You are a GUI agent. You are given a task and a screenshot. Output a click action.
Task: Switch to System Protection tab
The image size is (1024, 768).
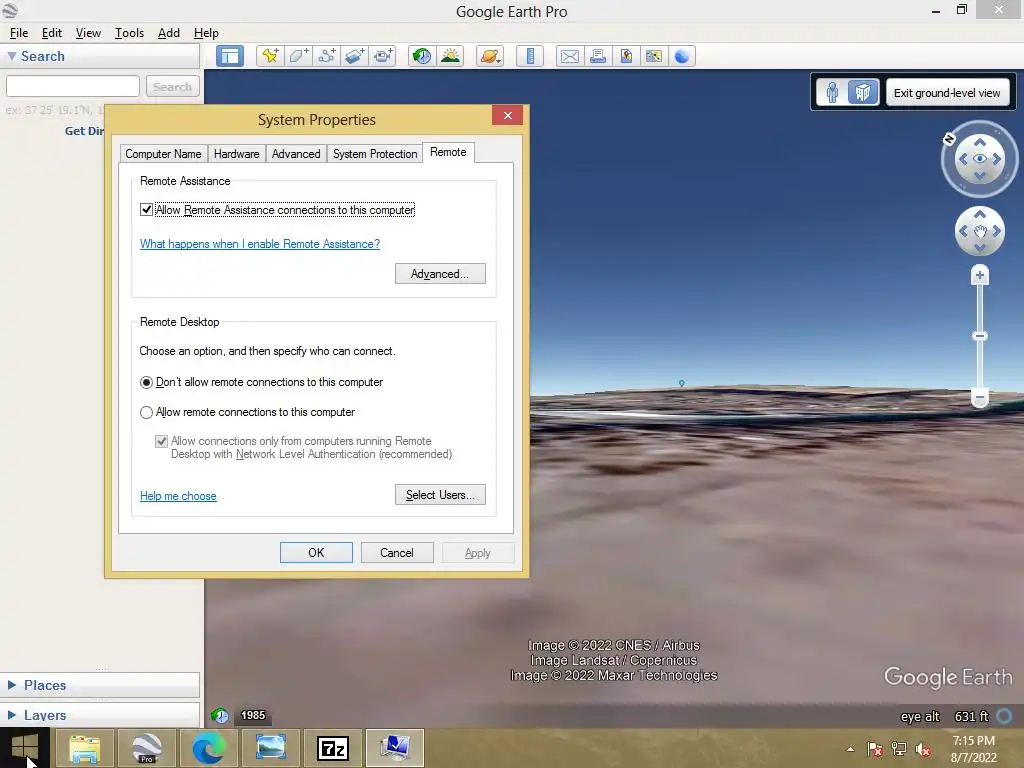coord(375,154)
